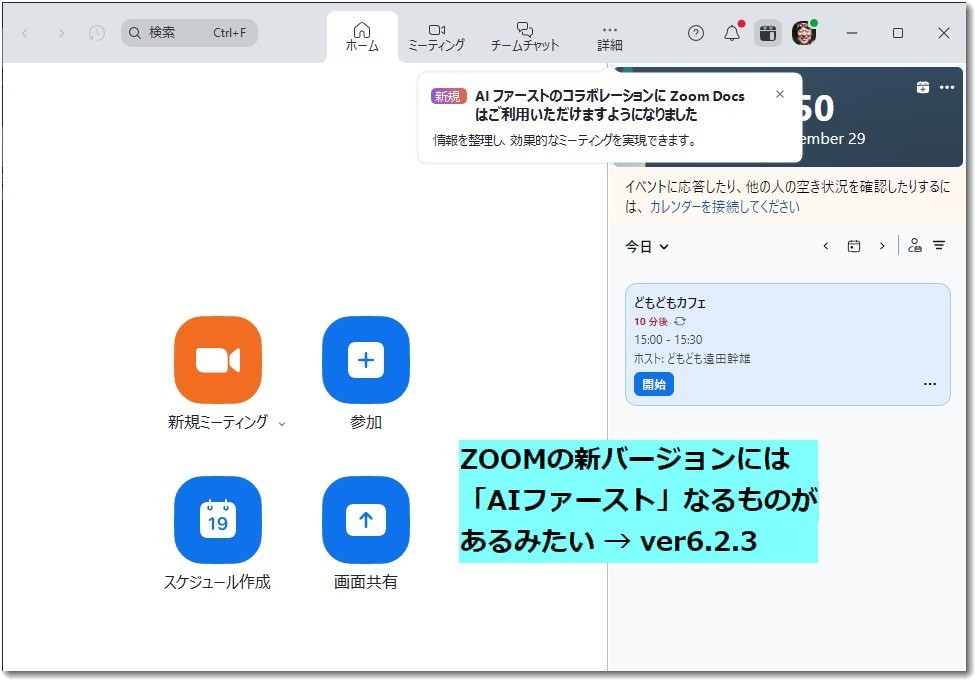Open the Schedule (スケジュール作成) calendar icon
The width and height of the screenshot is (975, 680).
tap(217, 520)
